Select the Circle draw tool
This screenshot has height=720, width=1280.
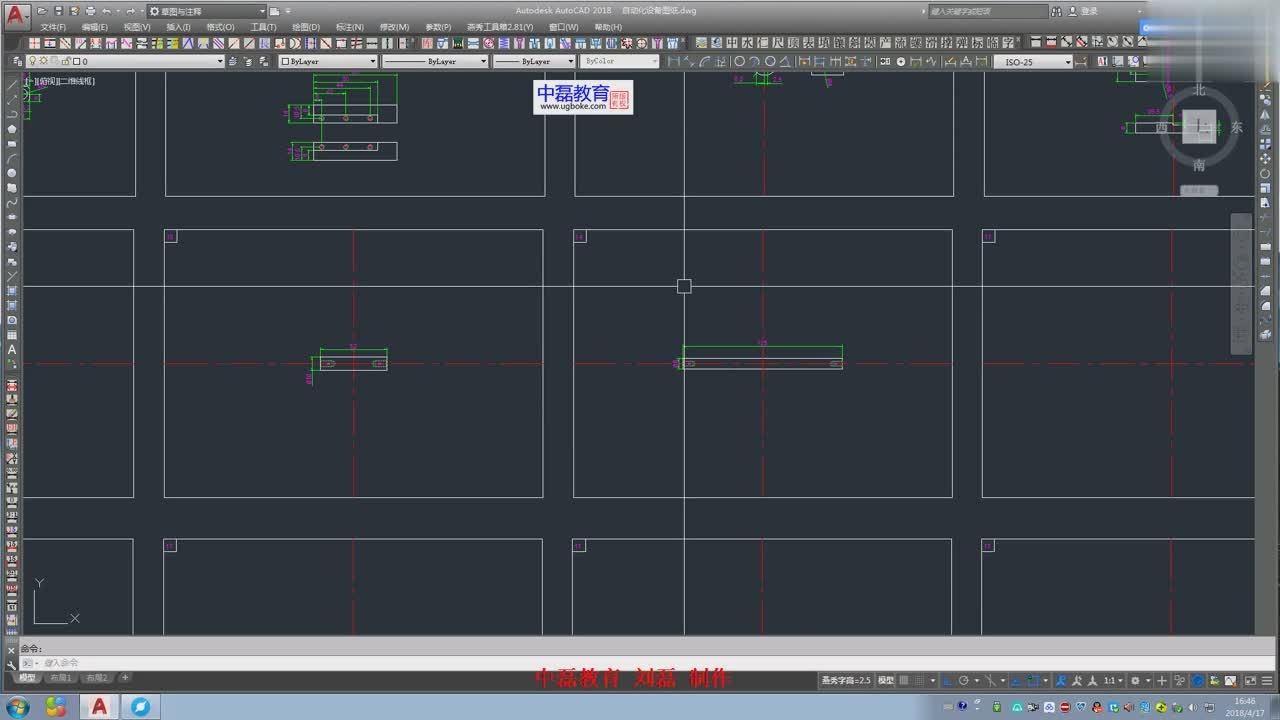point(12,173)
